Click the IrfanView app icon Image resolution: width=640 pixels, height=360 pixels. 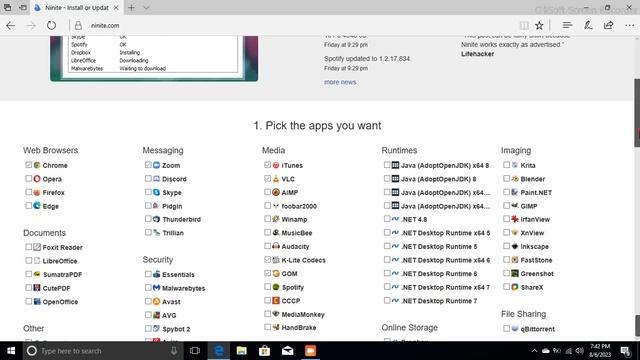(x=515, y=219)
